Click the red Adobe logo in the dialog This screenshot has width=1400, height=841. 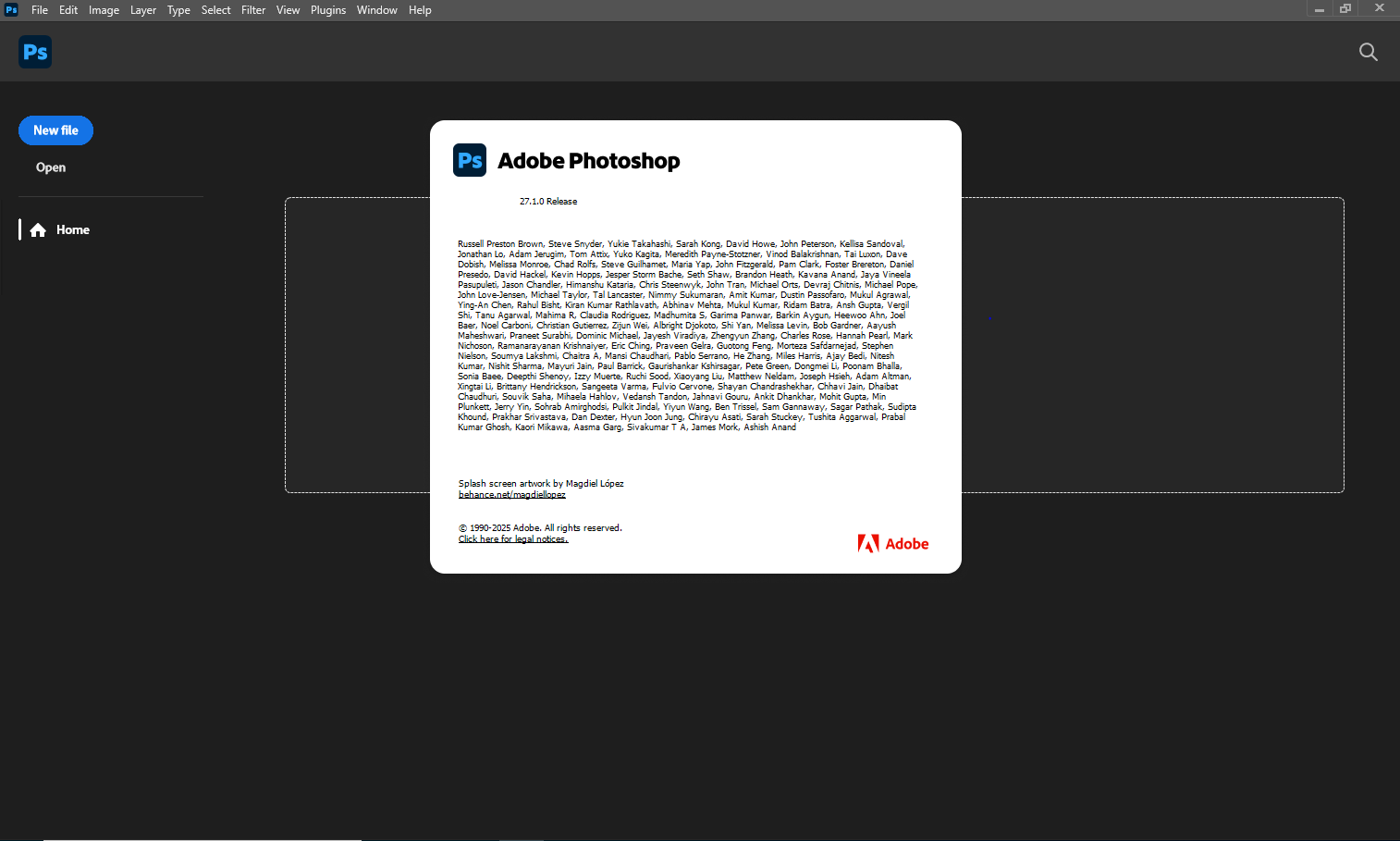(892, 544)
